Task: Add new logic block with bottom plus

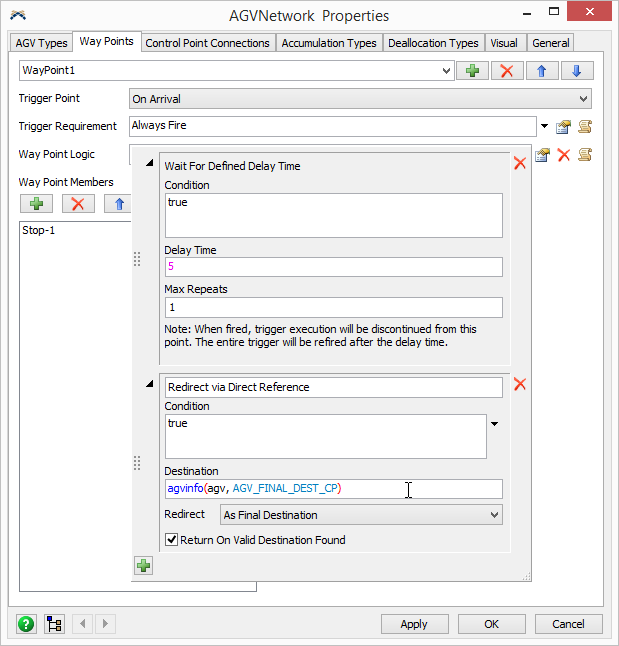Action: [x=143, y=566]
